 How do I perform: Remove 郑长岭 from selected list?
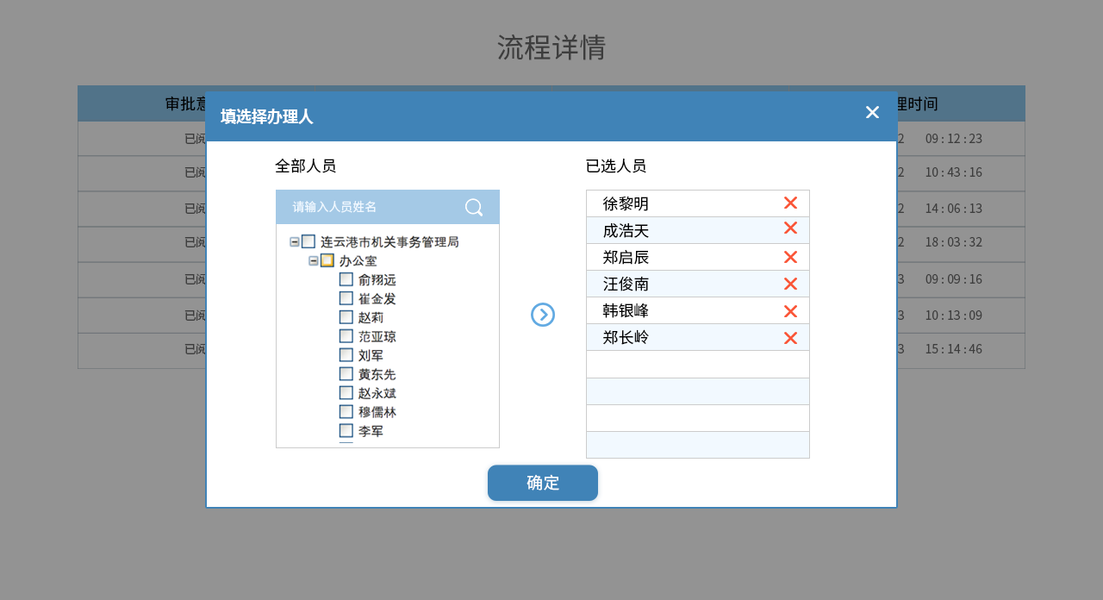pos(790,338)
